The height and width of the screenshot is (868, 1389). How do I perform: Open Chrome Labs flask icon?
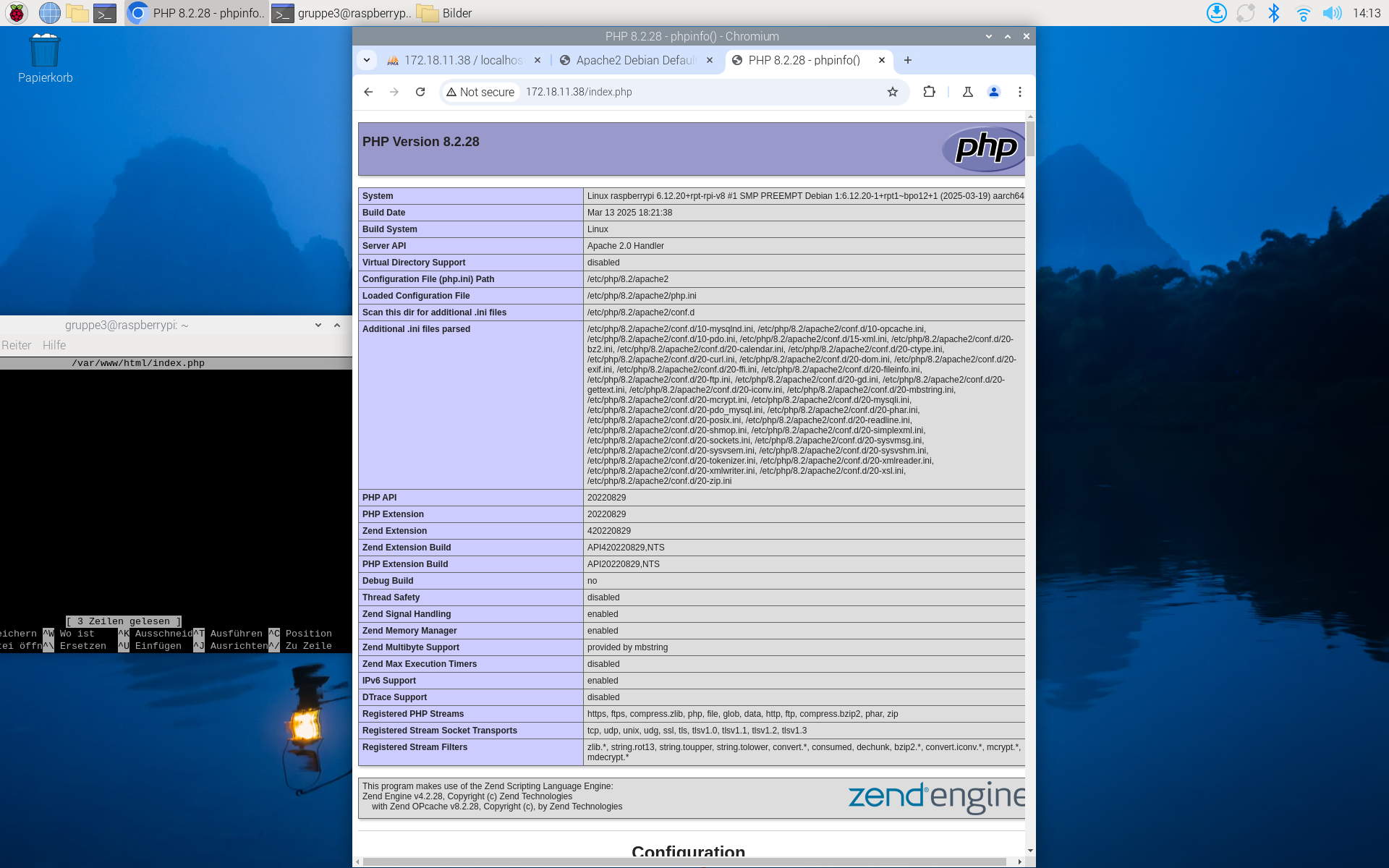click(x=967, y=92)
